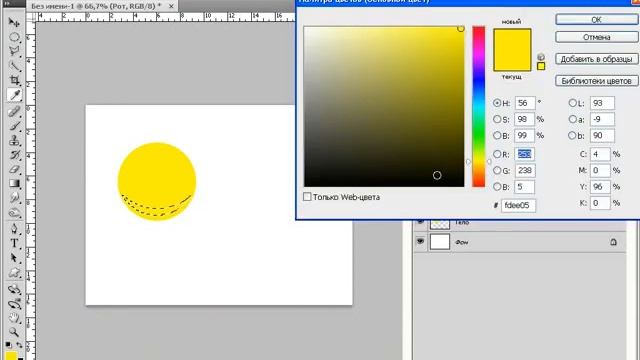The height and width of the screenshot is (360, 640).
Task: Select the Path Selection tool
Action: [14, 258]
